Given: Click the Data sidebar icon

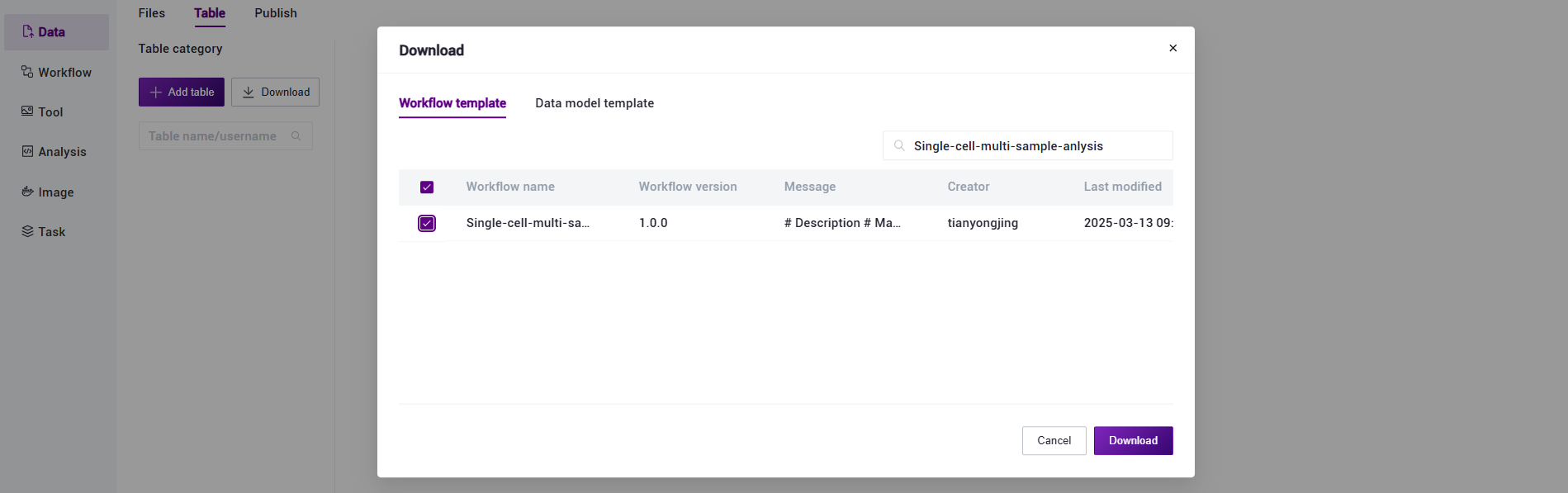Looking at the screenshot, I should (28, 32).
